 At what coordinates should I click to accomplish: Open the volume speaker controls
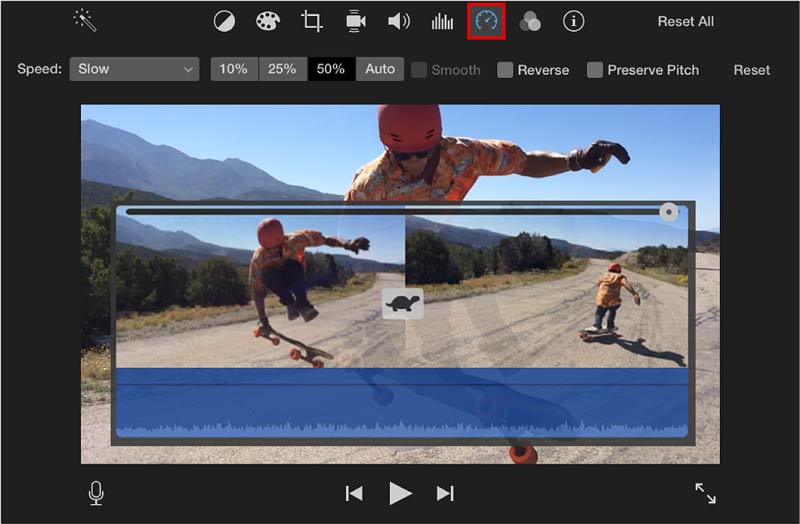point(399,21)
